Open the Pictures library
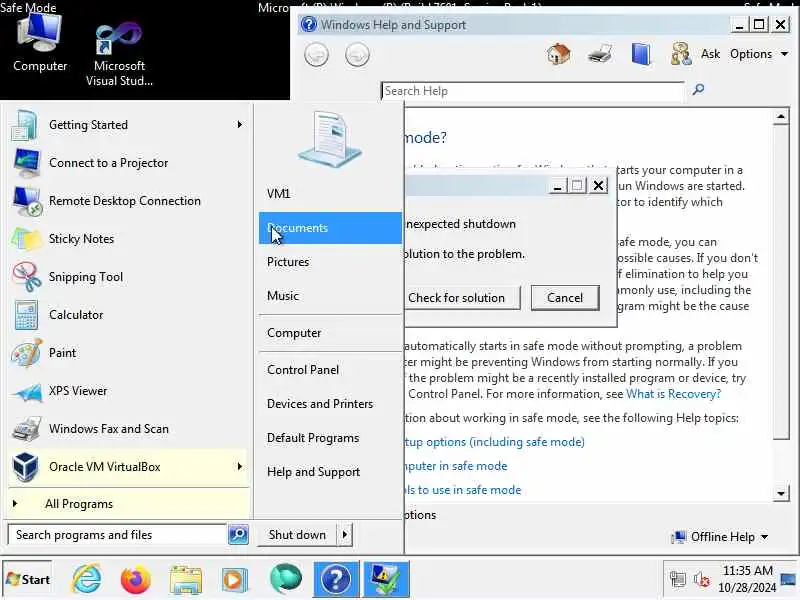 point(330,262)
